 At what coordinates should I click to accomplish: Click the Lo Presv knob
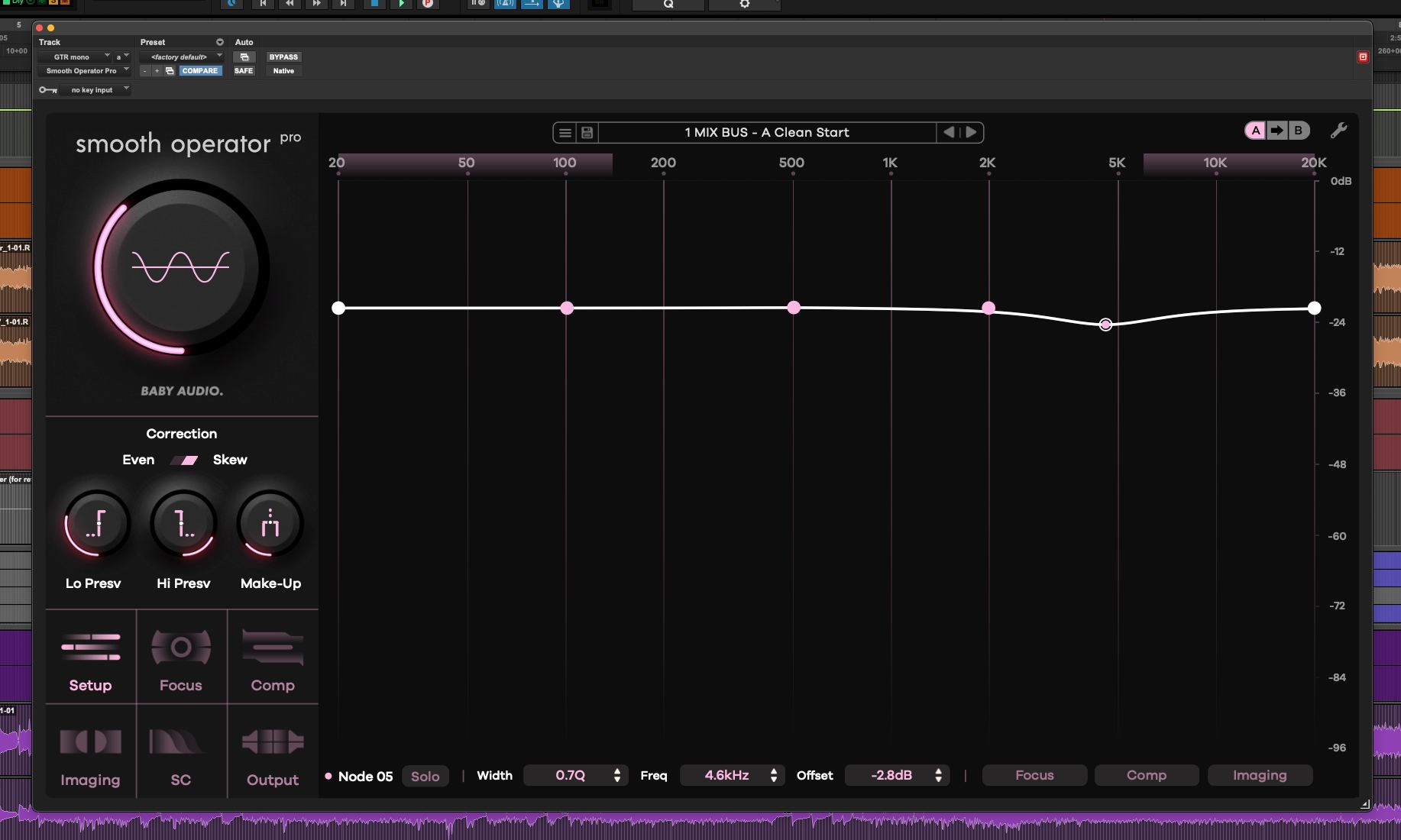click(x=96, y=524)
